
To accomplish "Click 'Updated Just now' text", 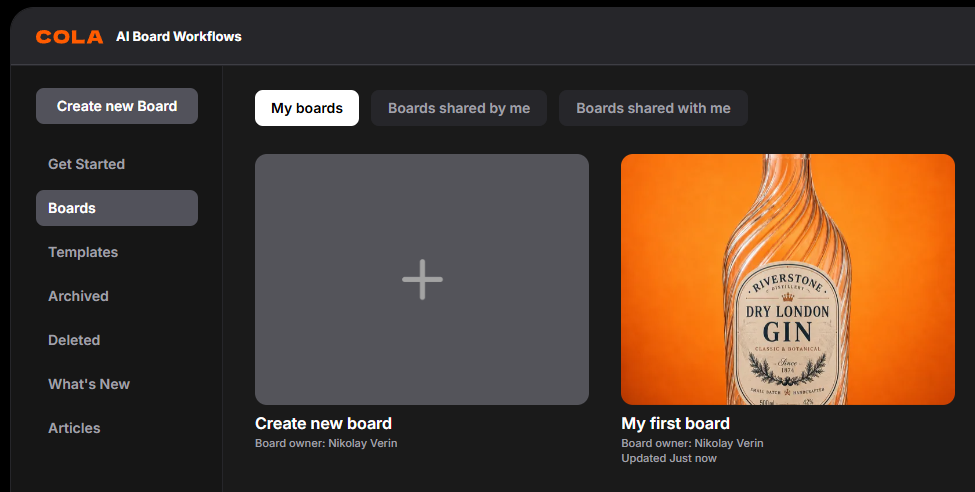I will (x=668, y=458).
